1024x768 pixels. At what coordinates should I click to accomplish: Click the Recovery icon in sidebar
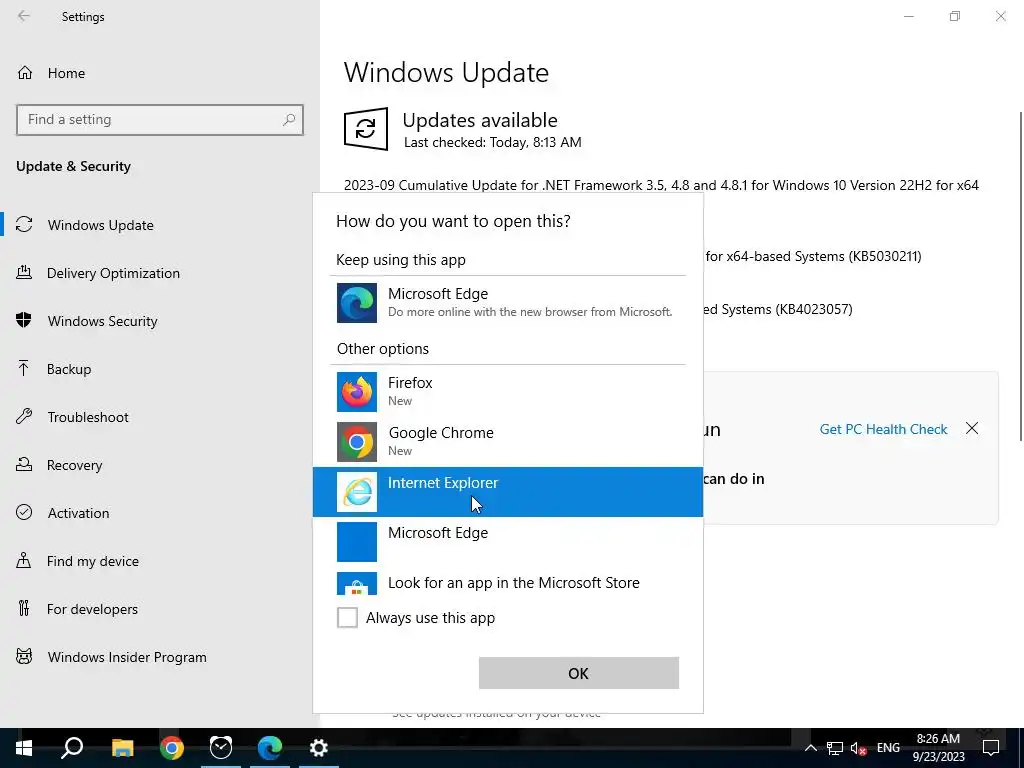(x=24, y=464)
